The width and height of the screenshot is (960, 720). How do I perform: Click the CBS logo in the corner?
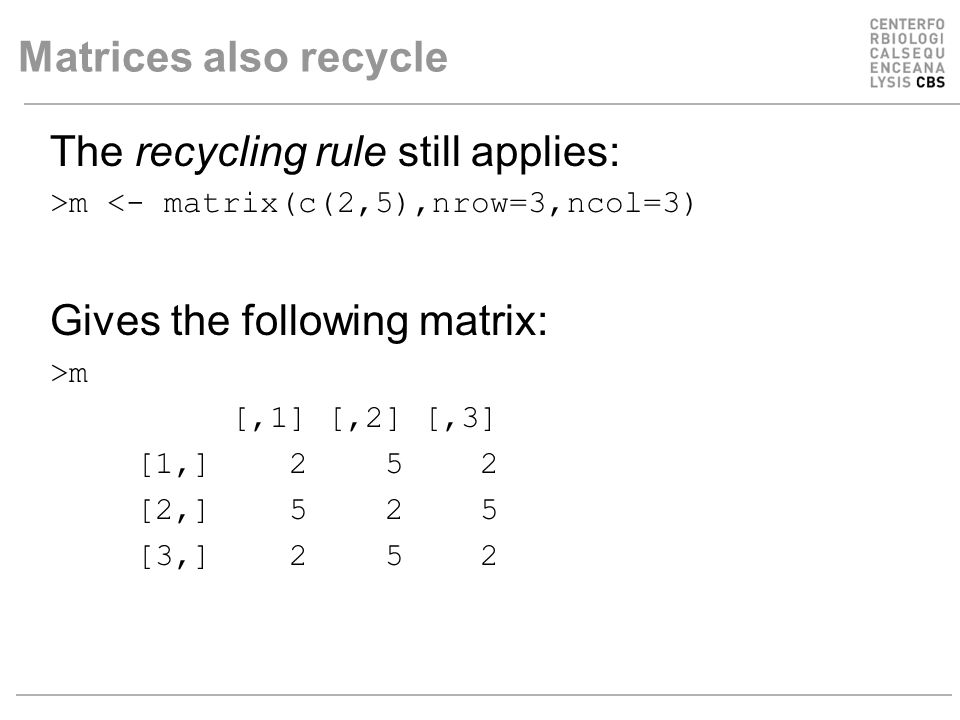[x=907, y=53]
